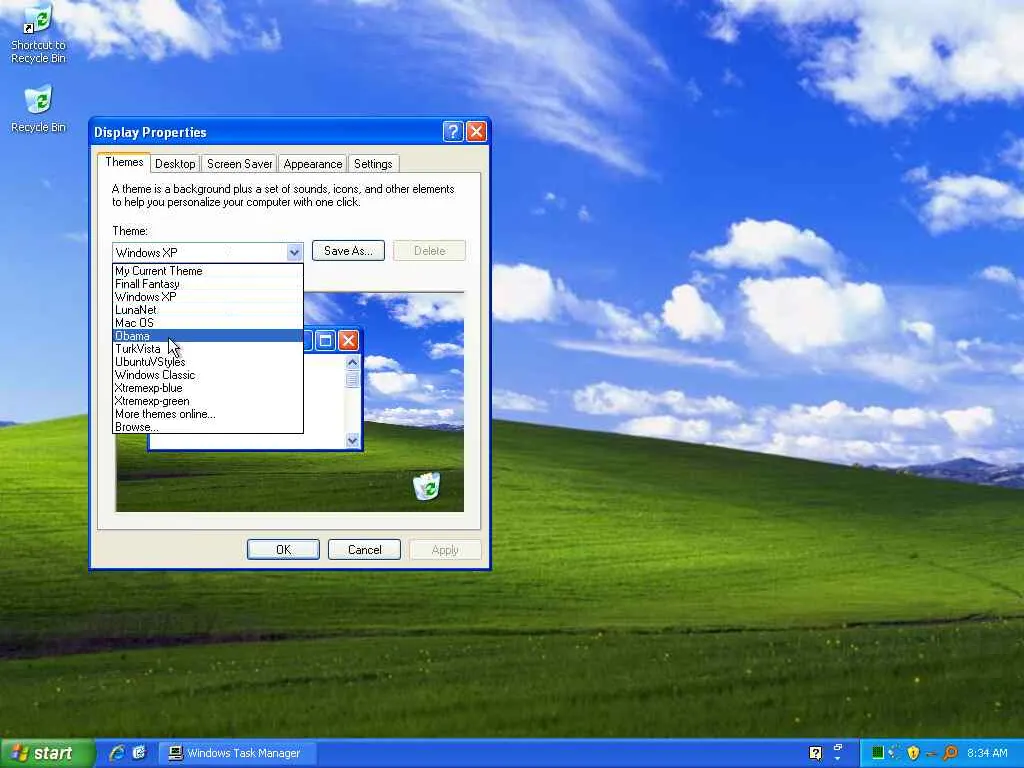
Task: Click the network connection tray icon
Action: point(894,753)
